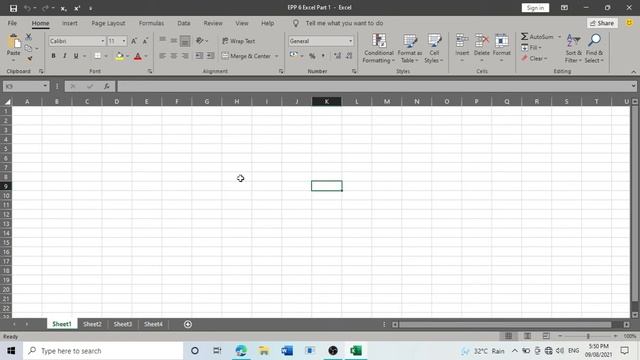This screenshot has height=360, width=640.
Task: Open the File tab
Action: pos(12,23)
